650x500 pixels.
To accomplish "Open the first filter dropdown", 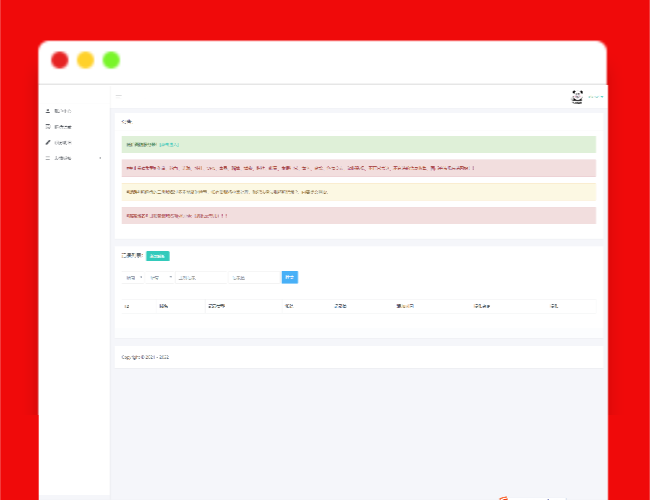I will pyautogui.click(x=134, y=277).
